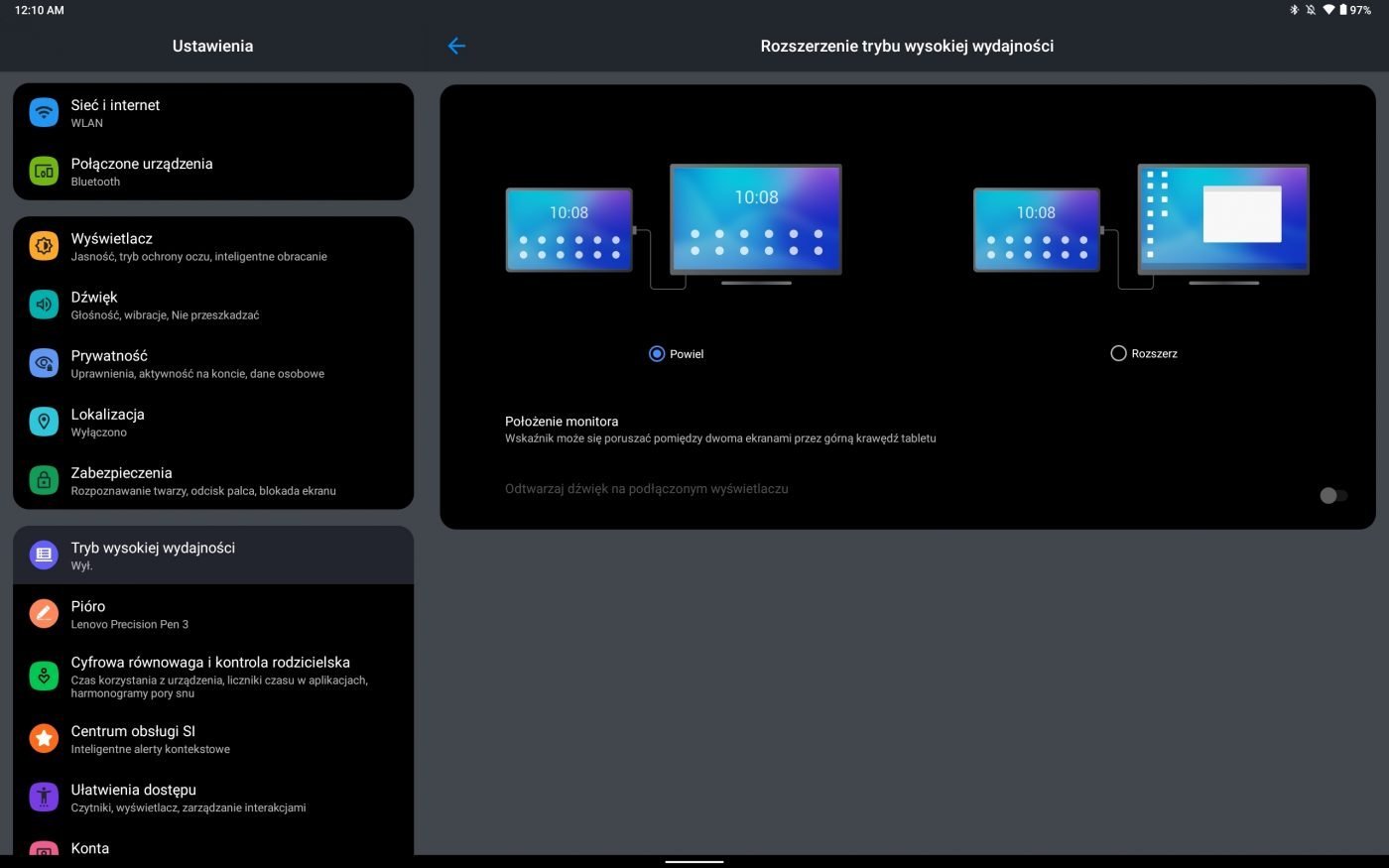Image resolution: width=1389 pixels, height=868 pixels.
Task: Toggle audio playback on connected display switch
Action: pos(1332,495)
